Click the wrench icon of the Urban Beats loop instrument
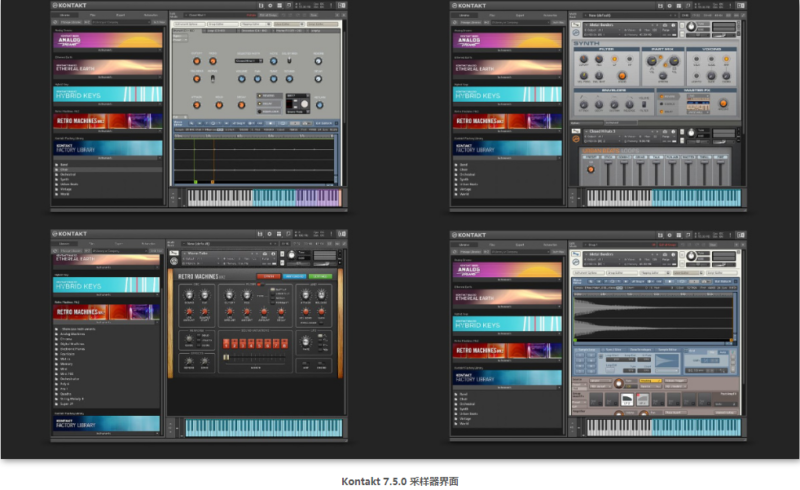 pyautogui.click(x=576, y=131)
